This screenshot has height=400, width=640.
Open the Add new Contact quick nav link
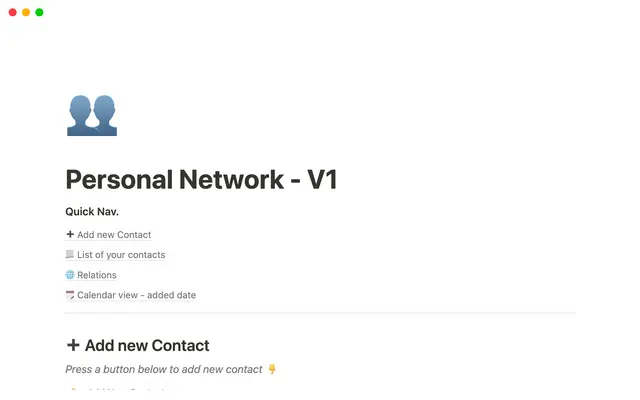tap(114, 235)
